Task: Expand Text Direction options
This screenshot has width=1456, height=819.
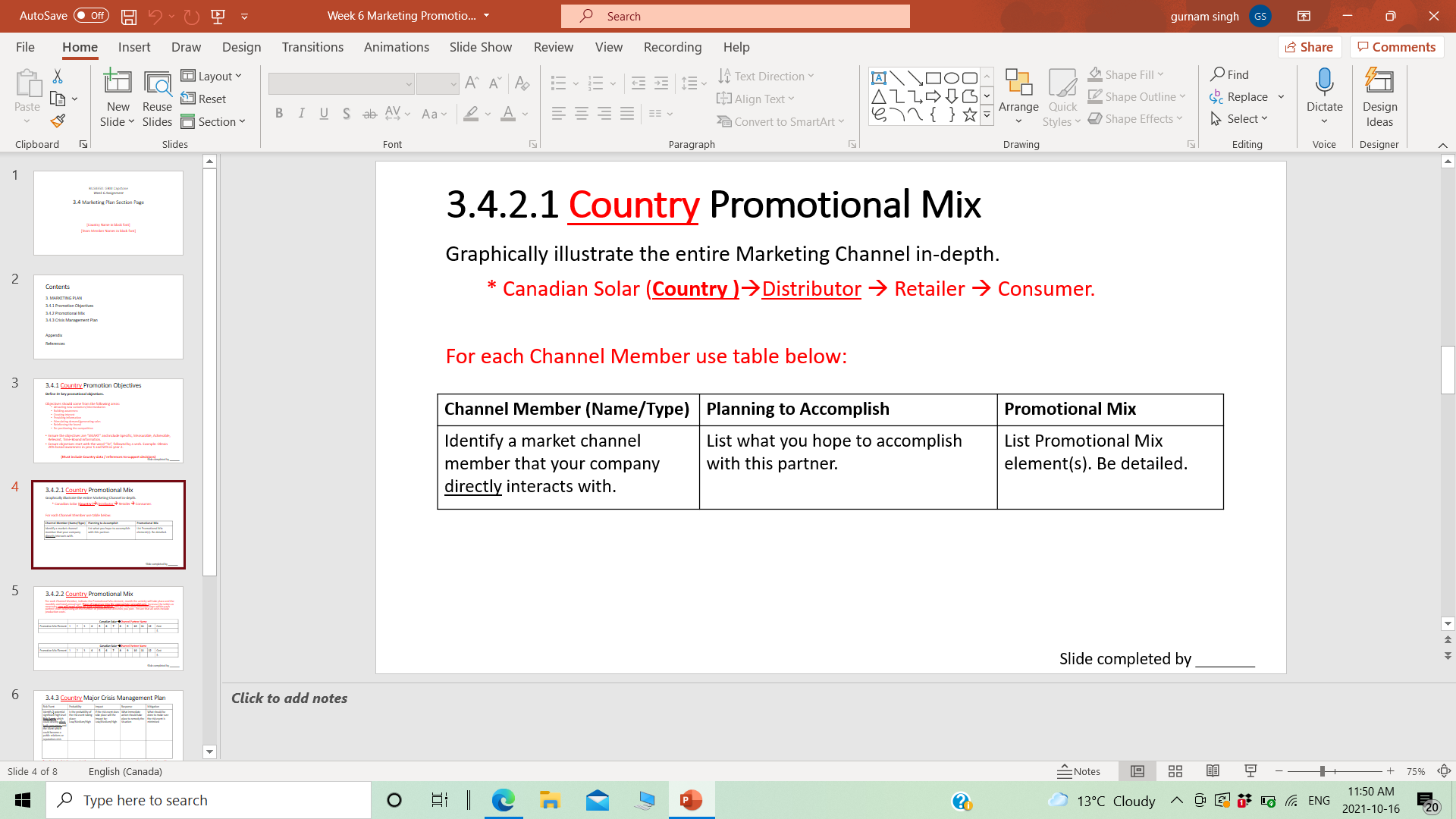Action: point(766,76)
